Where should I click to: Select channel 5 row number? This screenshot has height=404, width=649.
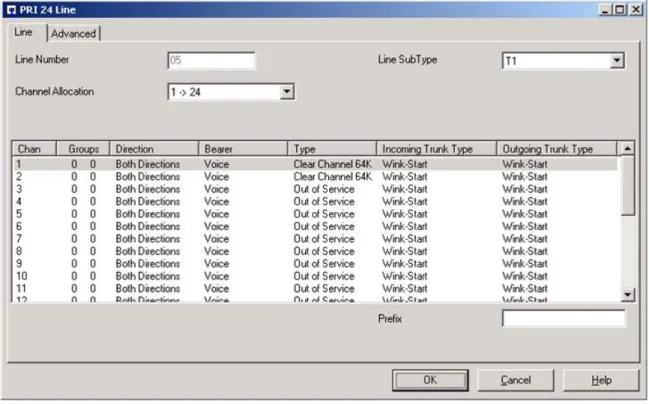coord(19,214)
